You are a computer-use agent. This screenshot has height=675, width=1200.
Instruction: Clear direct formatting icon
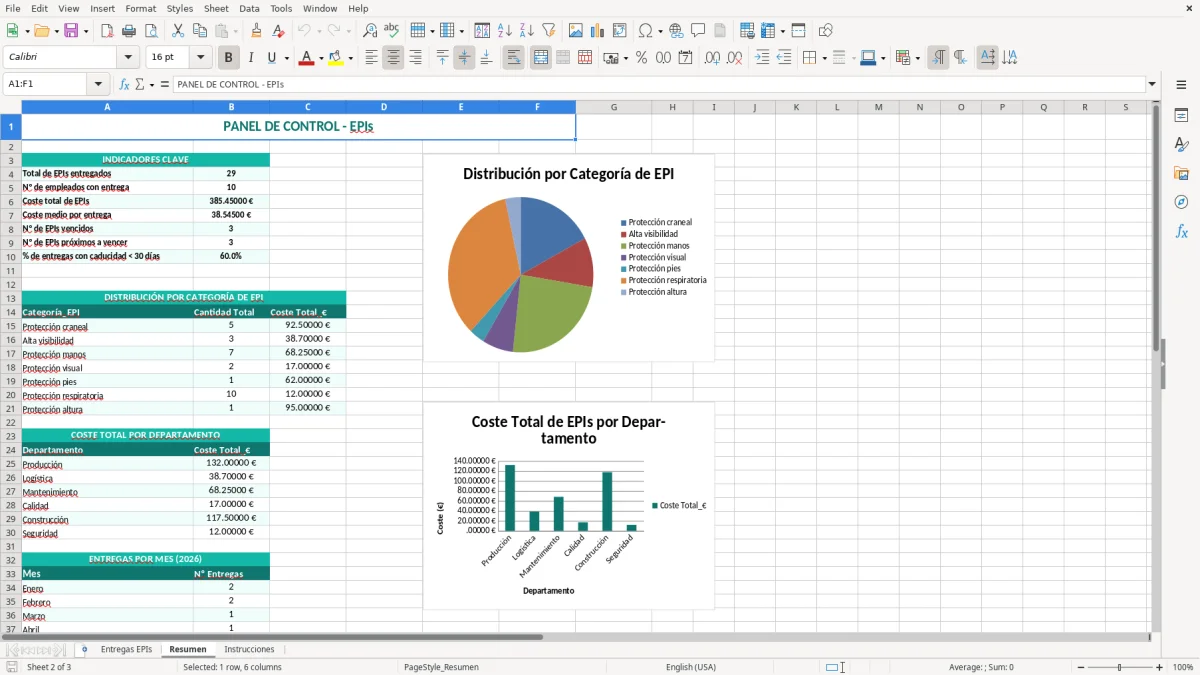tap(279, 31)
